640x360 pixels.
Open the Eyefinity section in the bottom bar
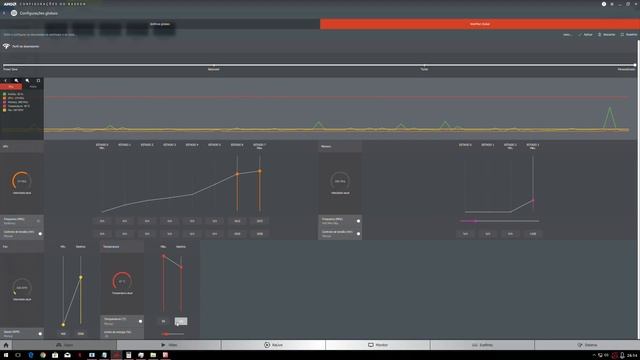[482, 345]
